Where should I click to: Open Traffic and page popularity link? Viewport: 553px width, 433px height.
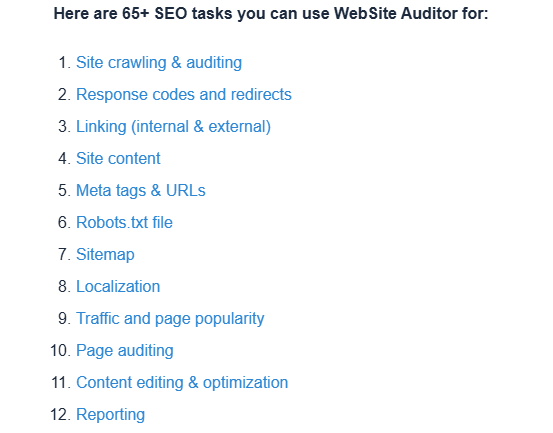tap(170, 319)
